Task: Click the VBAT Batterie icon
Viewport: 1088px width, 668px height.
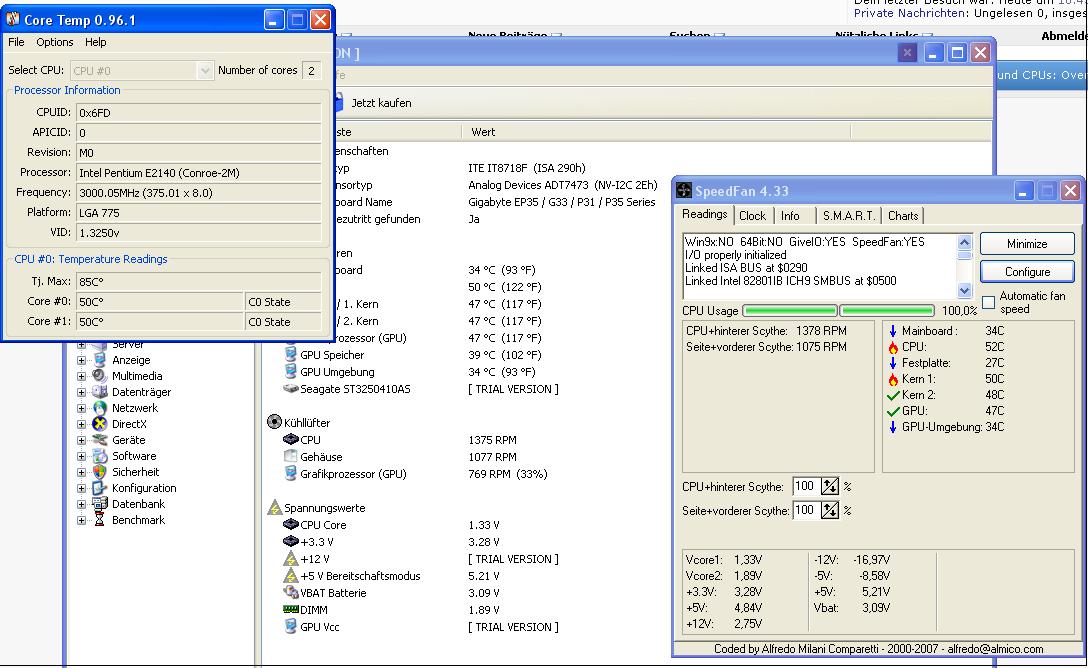Action: click(x=291, y=592)
